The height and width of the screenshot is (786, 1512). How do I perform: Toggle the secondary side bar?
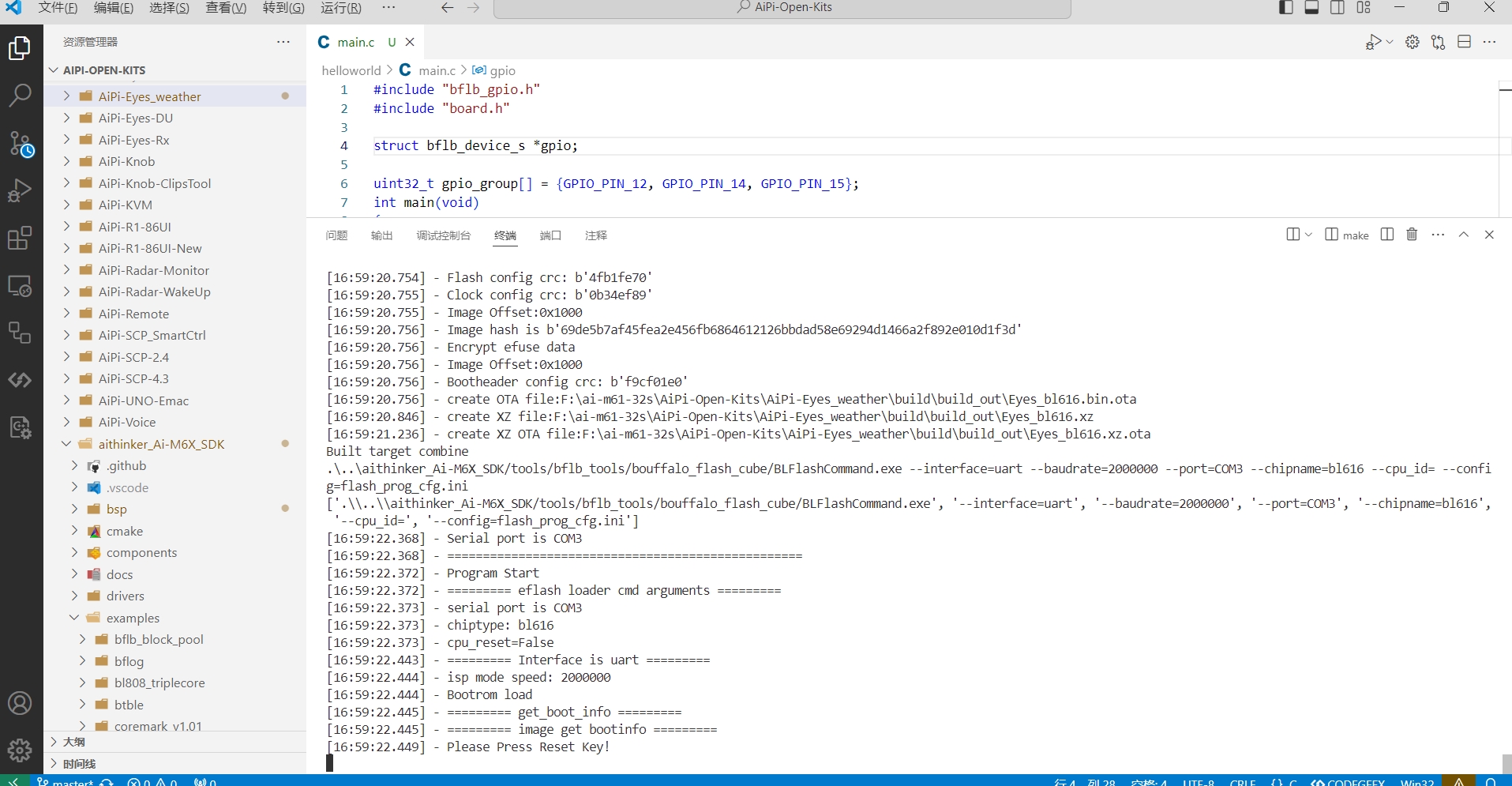tap(1338, 8)
